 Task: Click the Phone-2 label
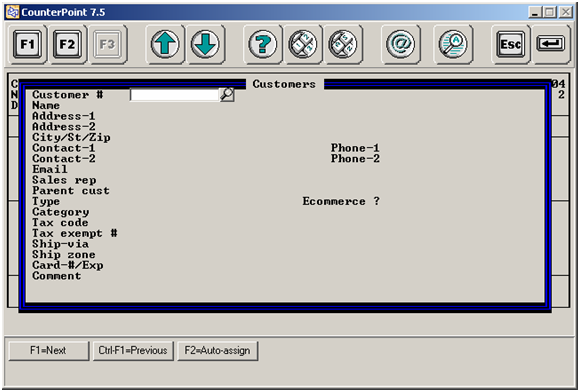[355, 159]
